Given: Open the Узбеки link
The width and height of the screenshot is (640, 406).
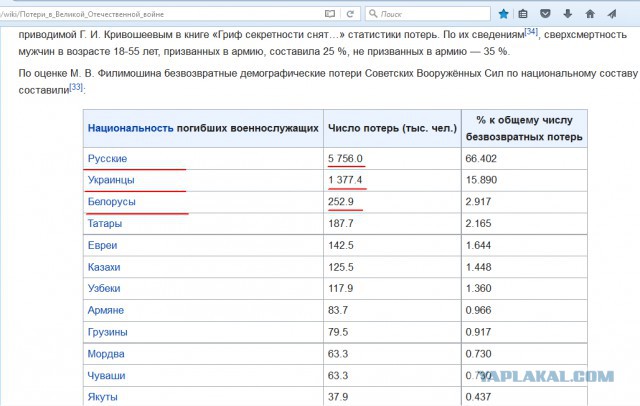Looking at the screenshot, I should (104, 288).
